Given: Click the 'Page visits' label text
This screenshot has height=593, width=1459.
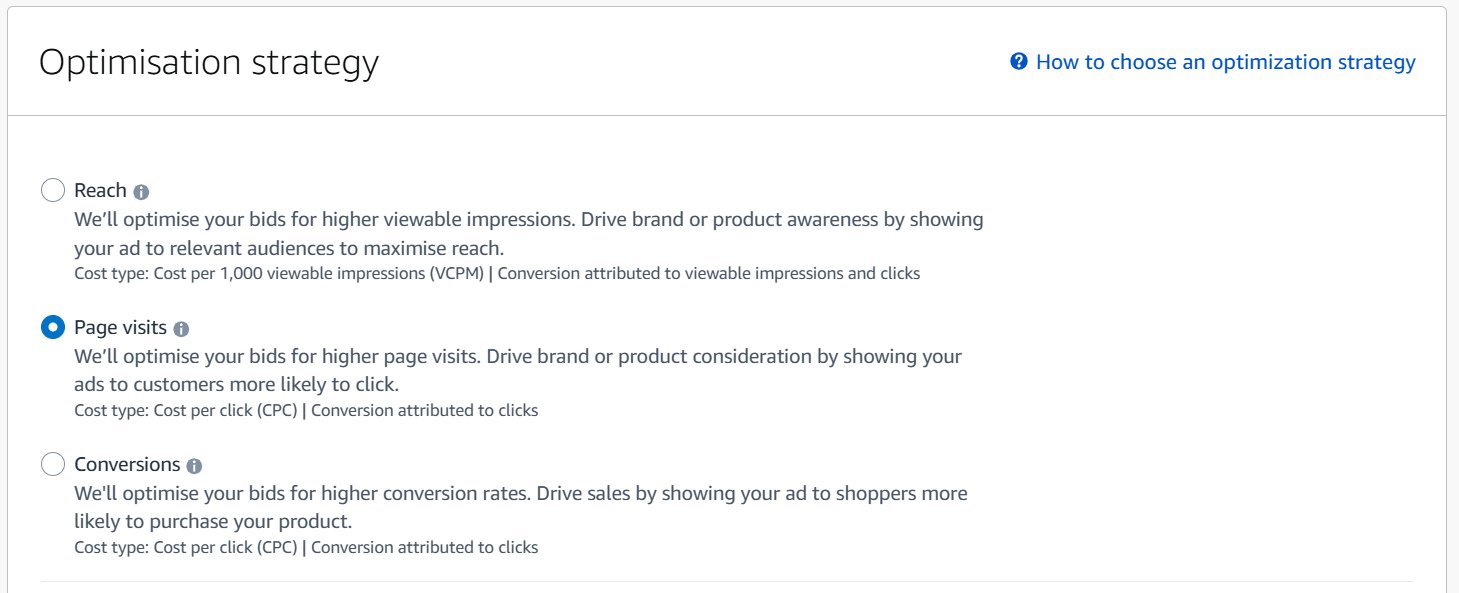Looking at the screenshot, I should pos(121,326).
